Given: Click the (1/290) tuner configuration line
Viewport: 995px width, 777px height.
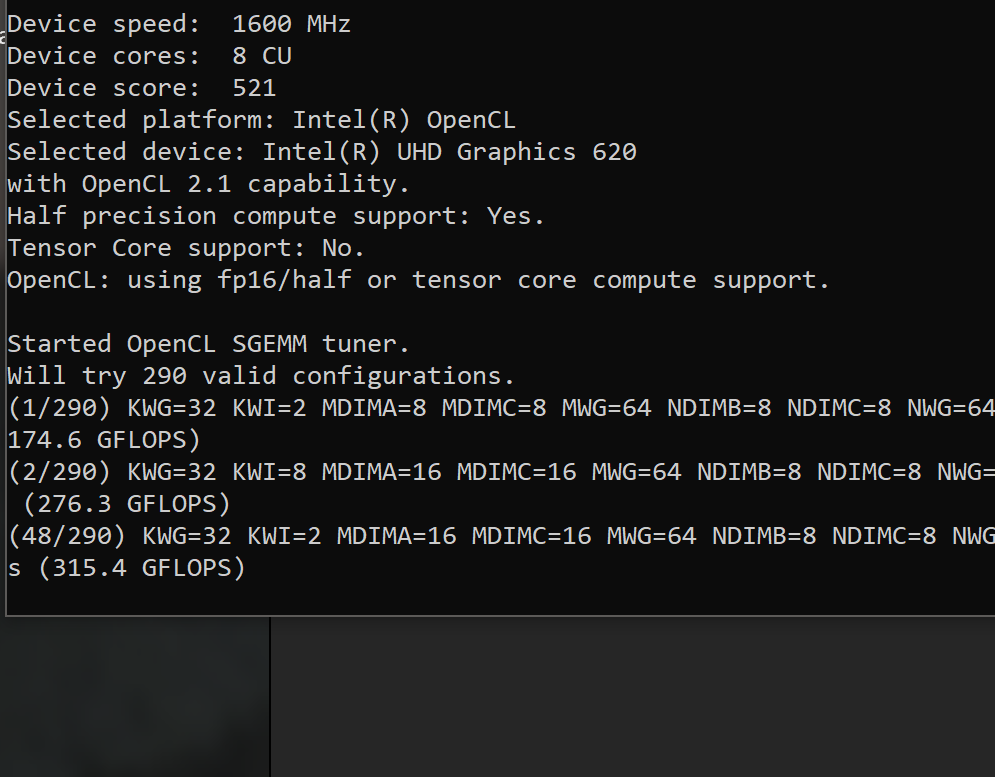Looking at the screenshot, I should click(501, 408).
